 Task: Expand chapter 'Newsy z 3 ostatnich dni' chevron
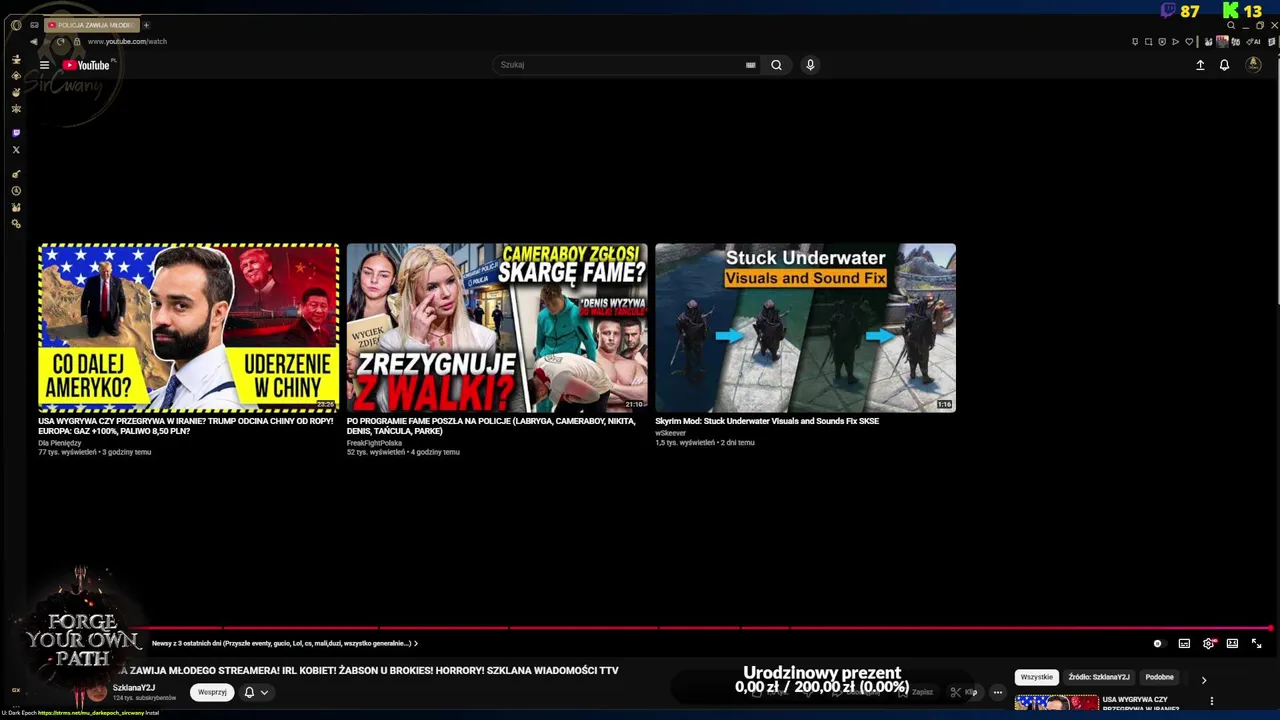point(415,644)
